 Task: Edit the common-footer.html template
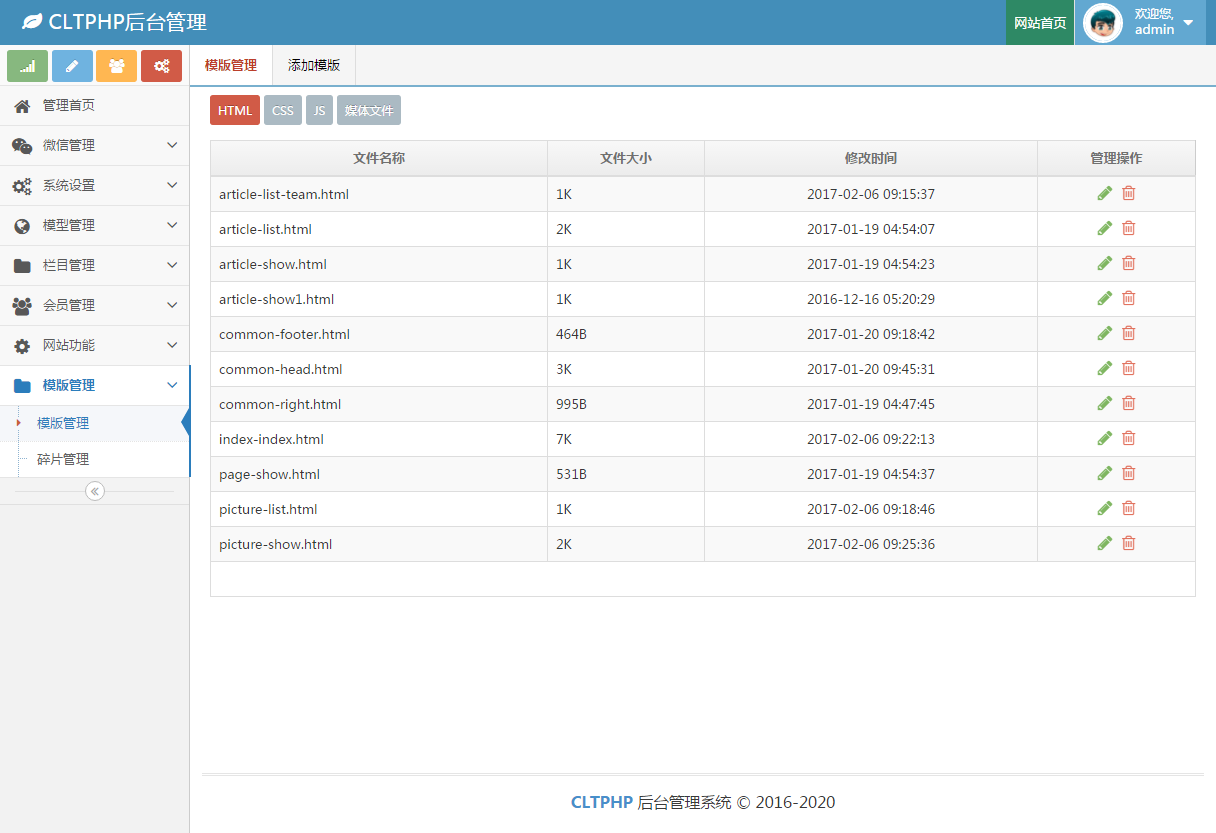1104,333
